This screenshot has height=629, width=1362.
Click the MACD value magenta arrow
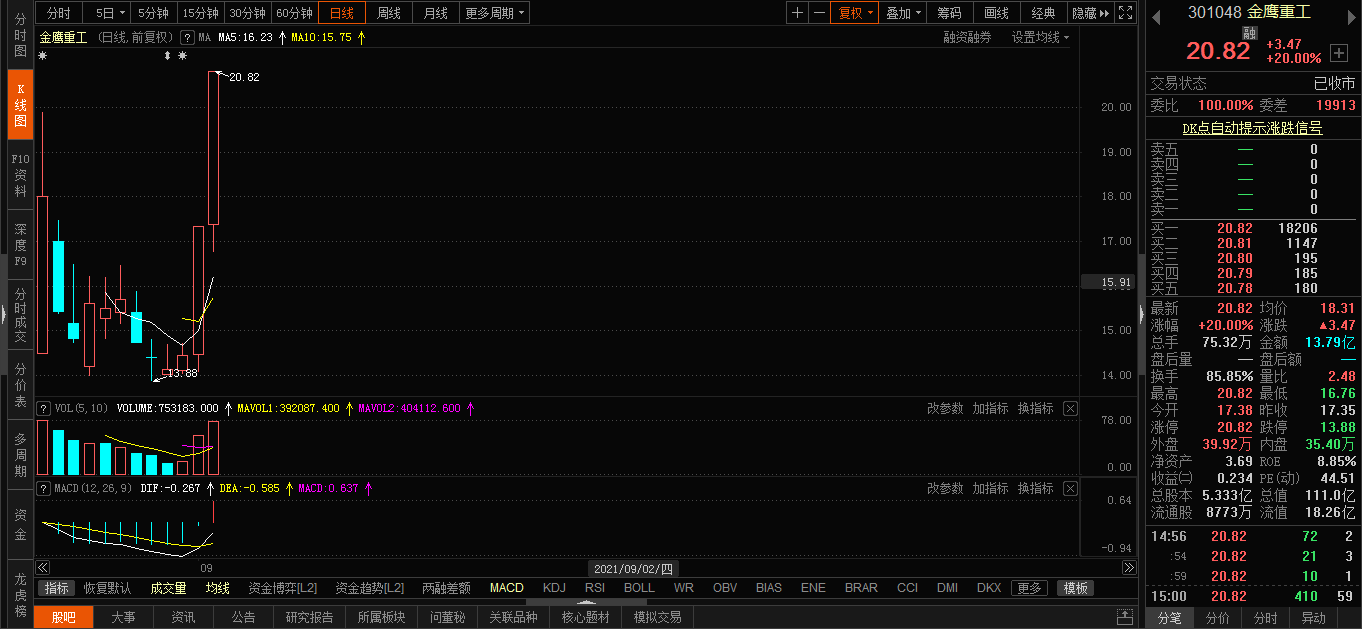click(x=368, y=488)
